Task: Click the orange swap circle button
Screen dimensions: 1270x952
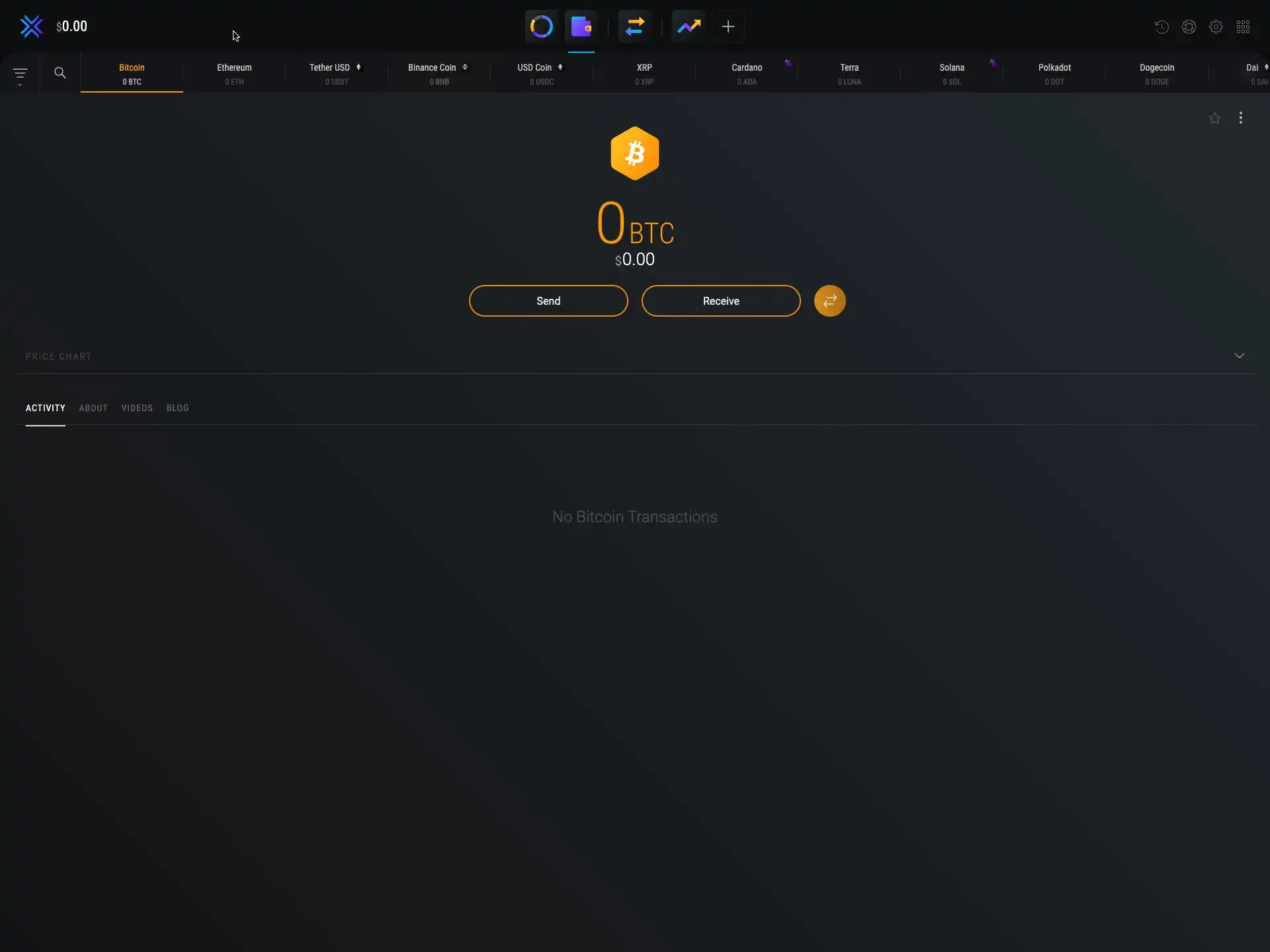Action: click(829, 301)
